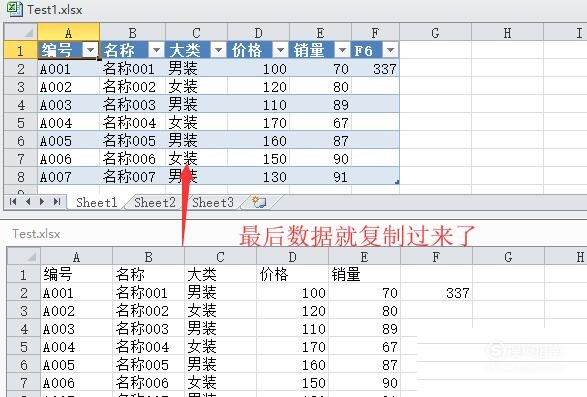Select row 8 header in Test1.xlsx

click(x=21, y=176)
